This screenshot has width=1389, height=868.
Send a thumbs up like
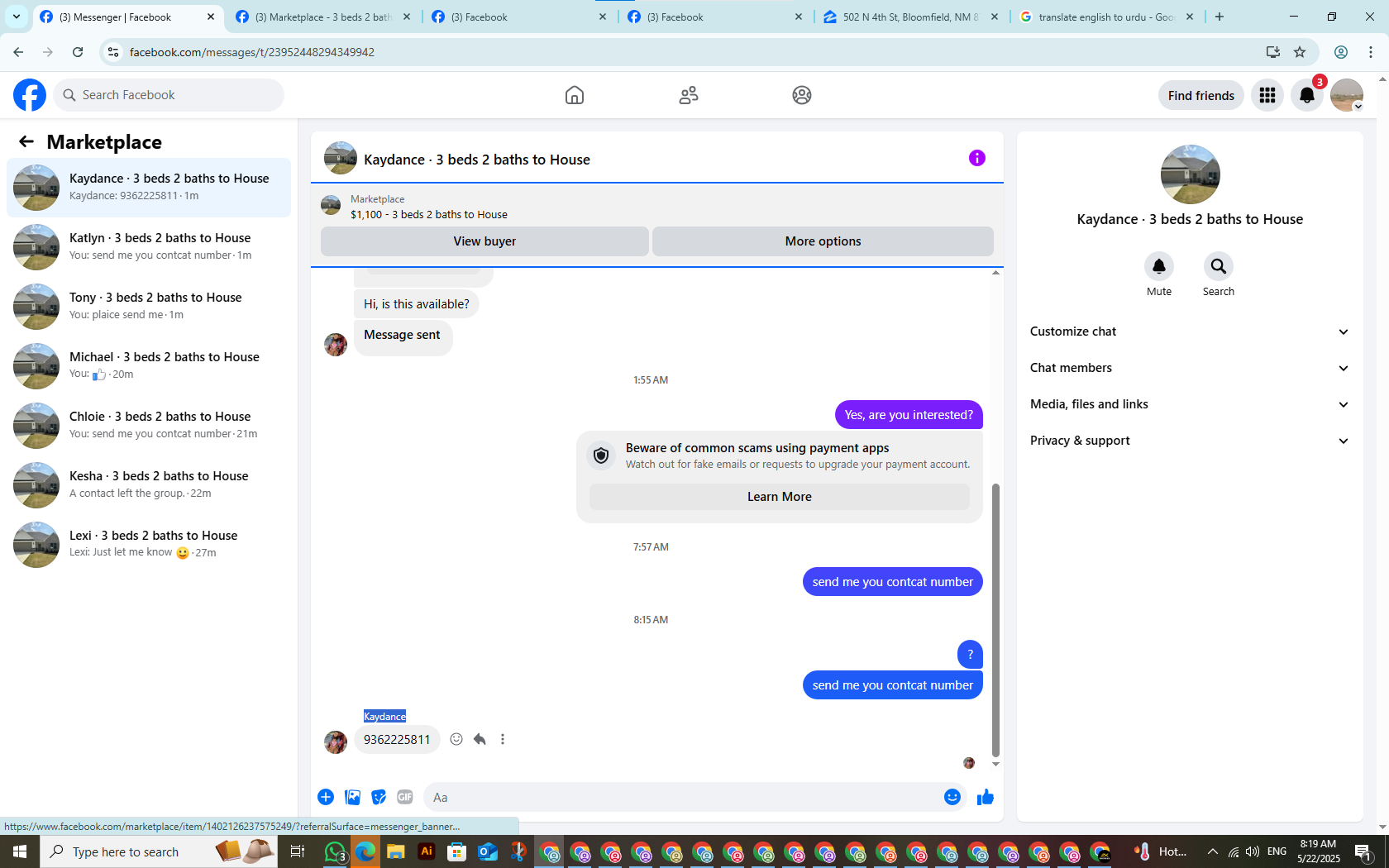pyautogui.click(x=986, y=797)
